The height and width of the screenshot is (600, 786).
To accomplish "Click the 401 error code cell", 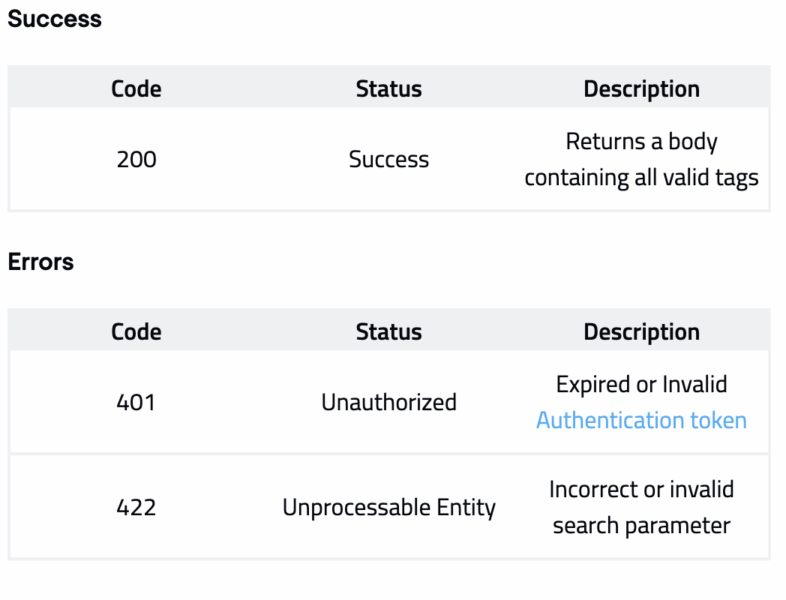I will tap(136, 402).
